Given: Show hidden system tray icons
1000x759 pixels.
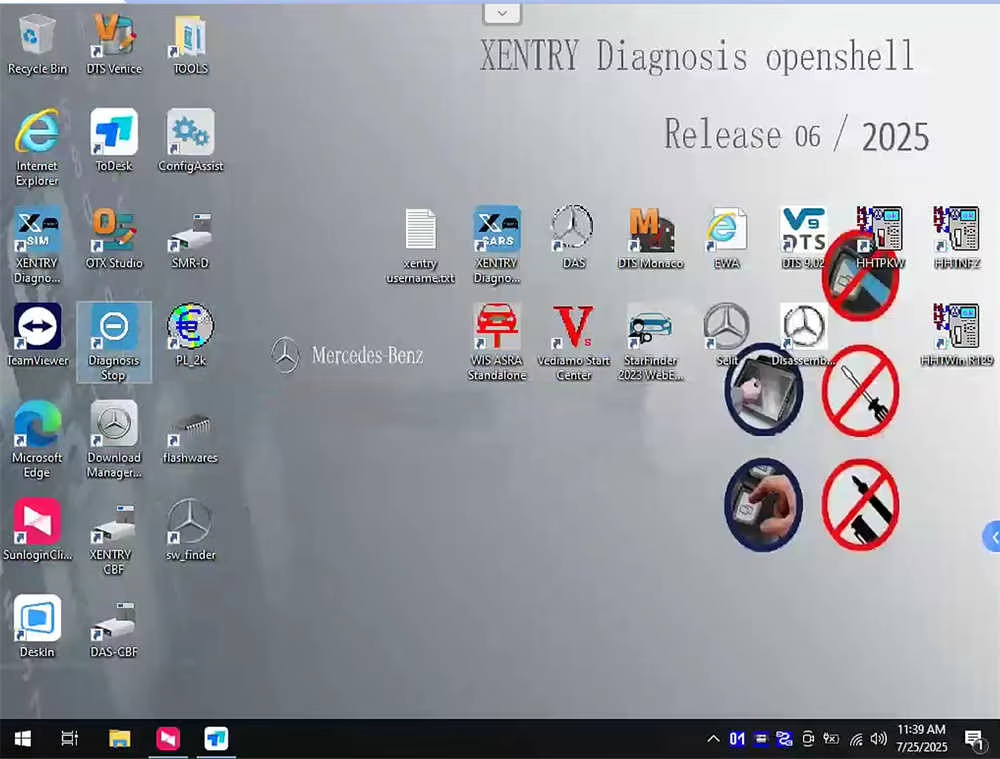Looking at the screenshot, I should coord(712,739).
